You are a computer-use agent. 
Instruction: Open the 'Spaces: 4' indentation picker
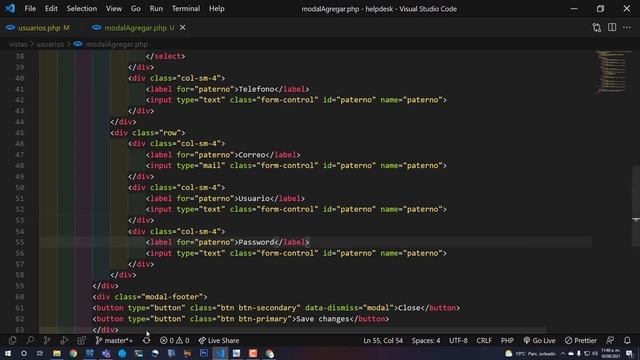coord(426,340)
